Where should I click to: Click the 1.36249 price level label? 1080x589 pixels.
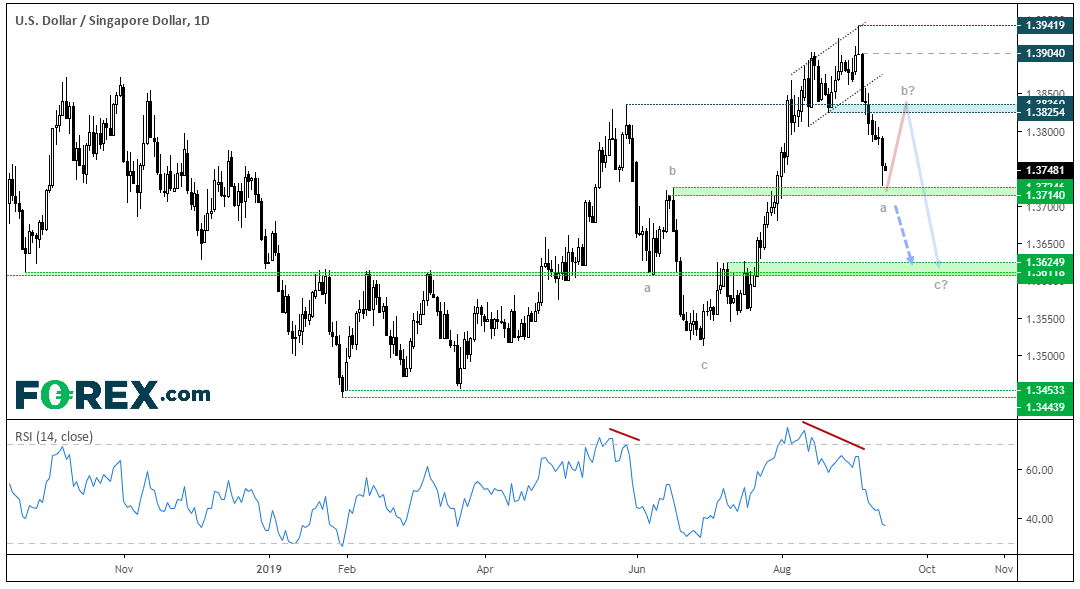pos(1045,262)
